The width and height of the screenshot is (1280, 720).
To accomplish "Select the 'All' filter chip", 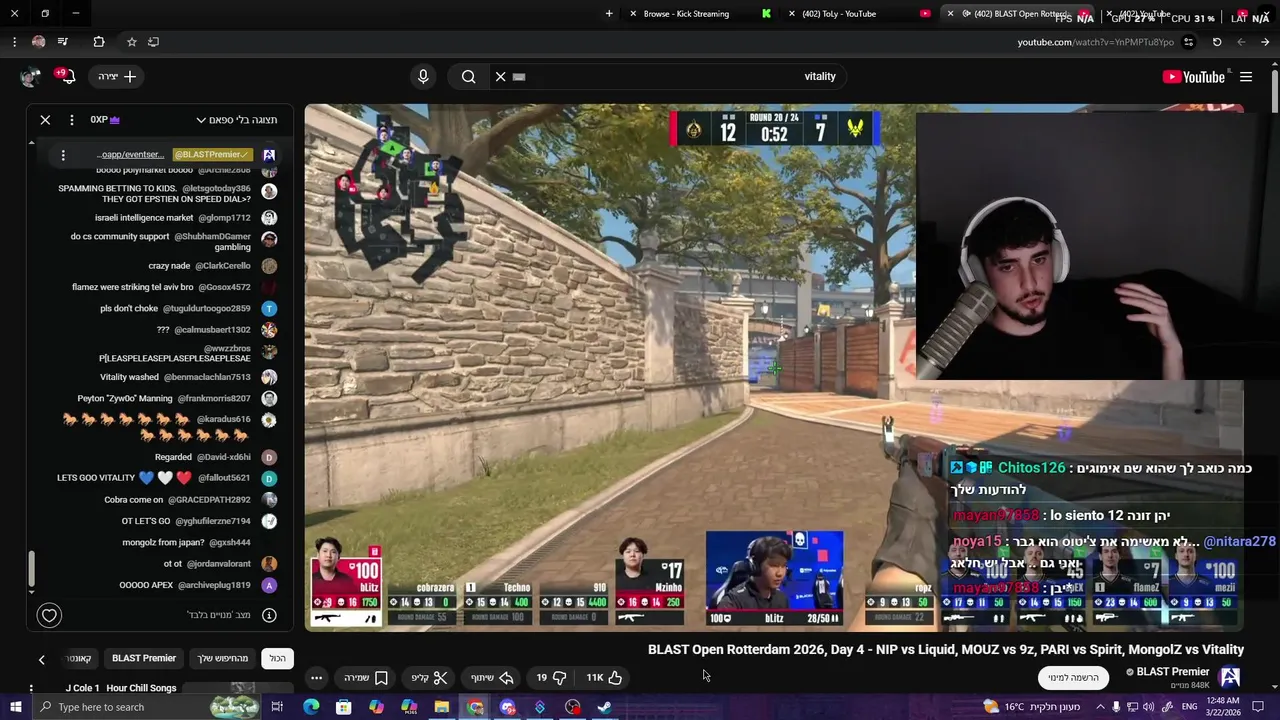I will pyautogui.click(x=277, y=658).
